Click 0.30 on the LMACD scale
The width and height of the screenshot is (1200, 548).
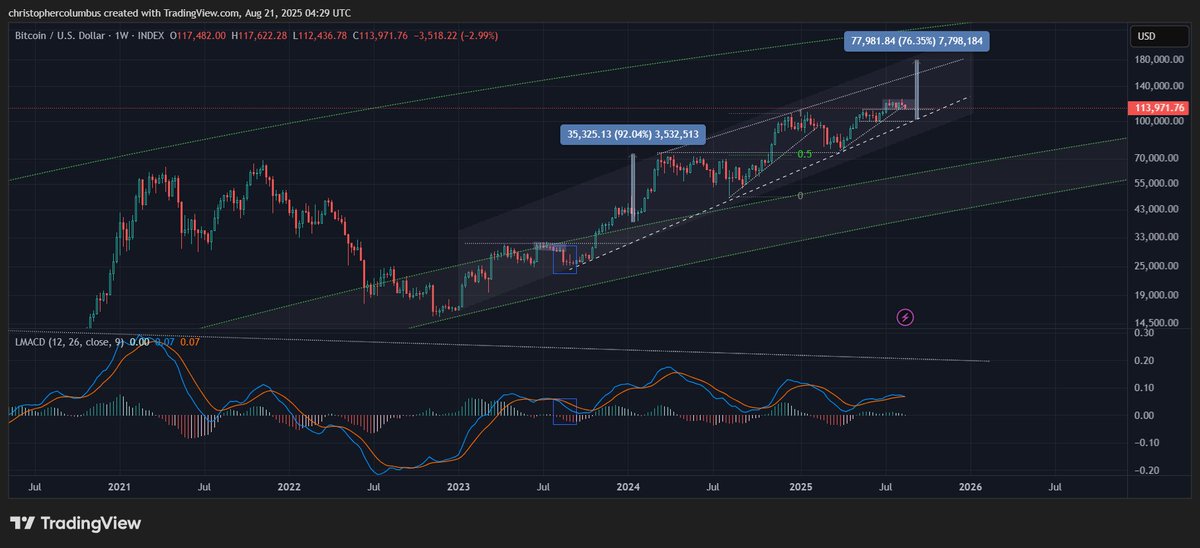click(1146, 334)
